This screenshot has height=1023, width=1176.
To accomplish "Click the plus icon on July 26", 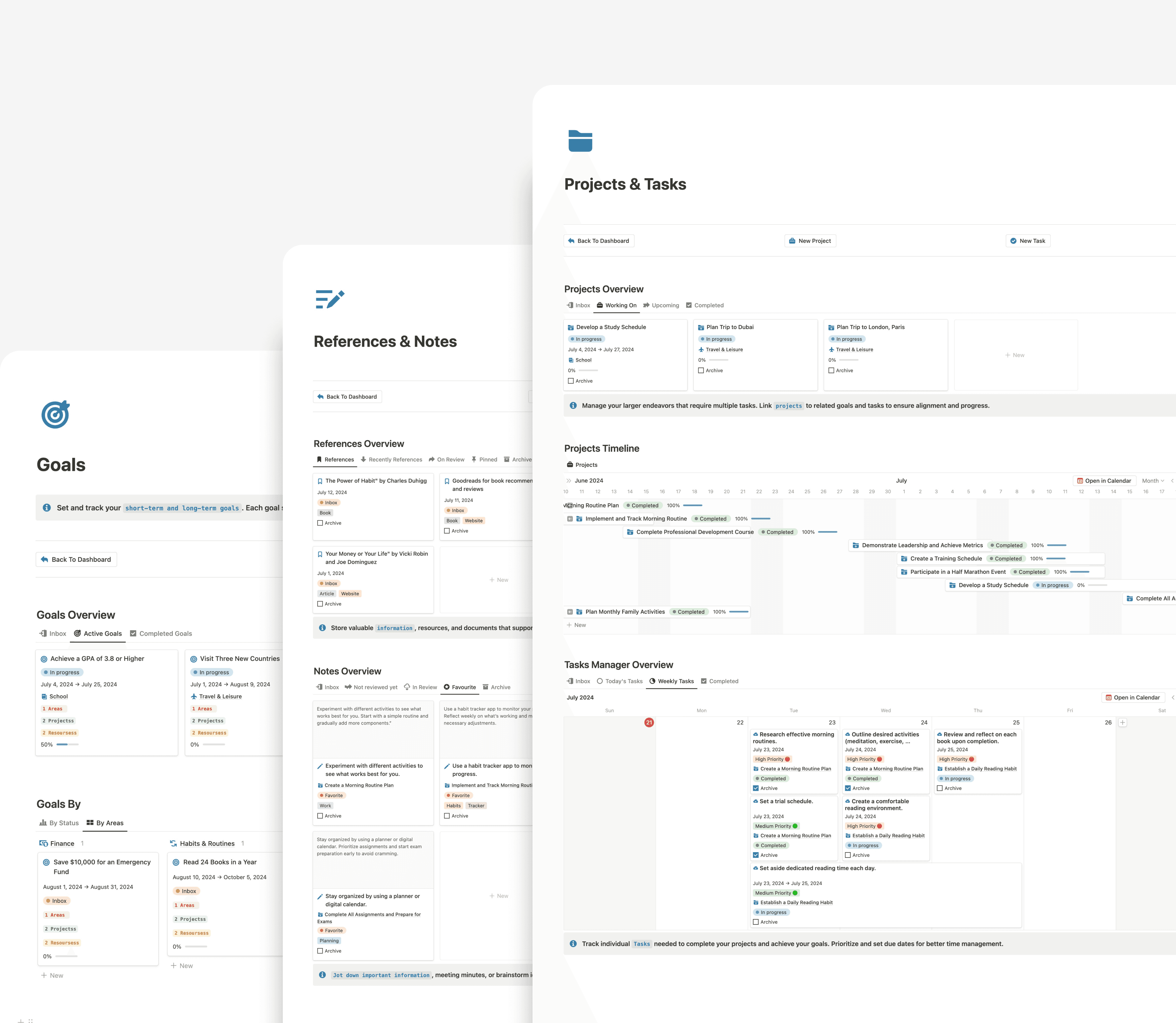I will click(x=1122, y=722).
